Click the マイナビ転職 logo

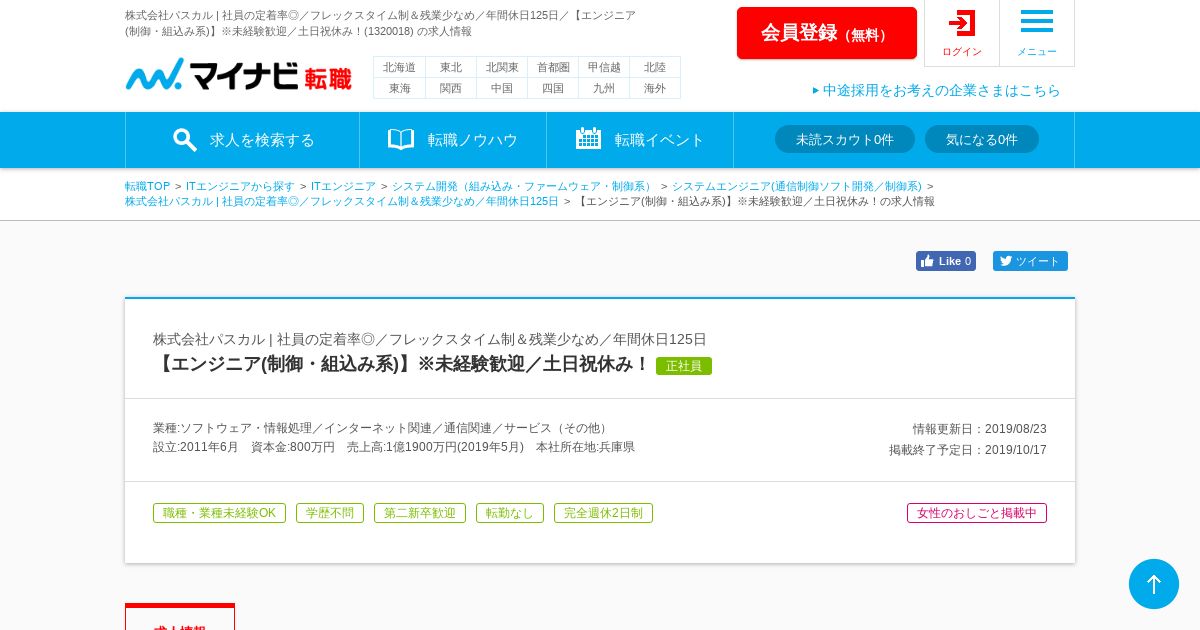click(238, 75)
